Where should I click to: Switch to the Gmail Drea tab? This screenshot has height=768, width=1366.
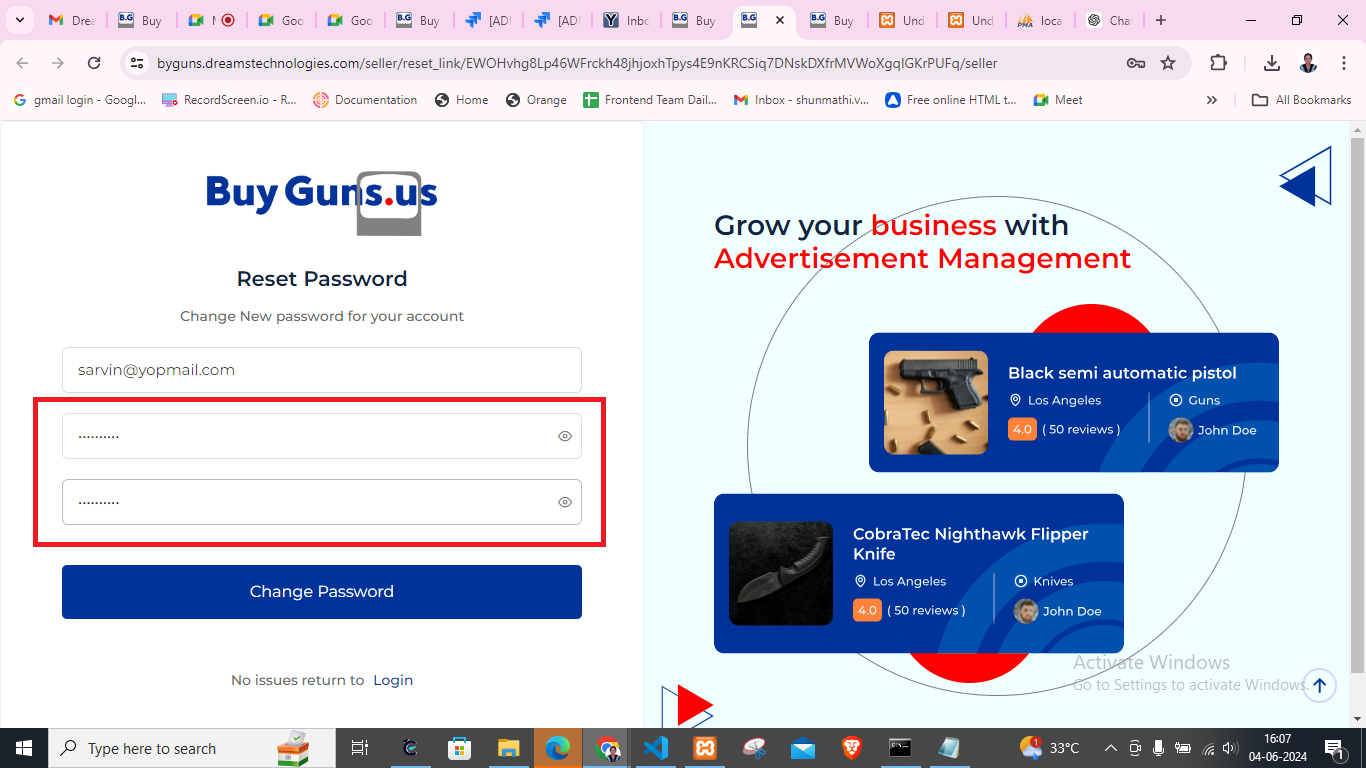(71, 20)
